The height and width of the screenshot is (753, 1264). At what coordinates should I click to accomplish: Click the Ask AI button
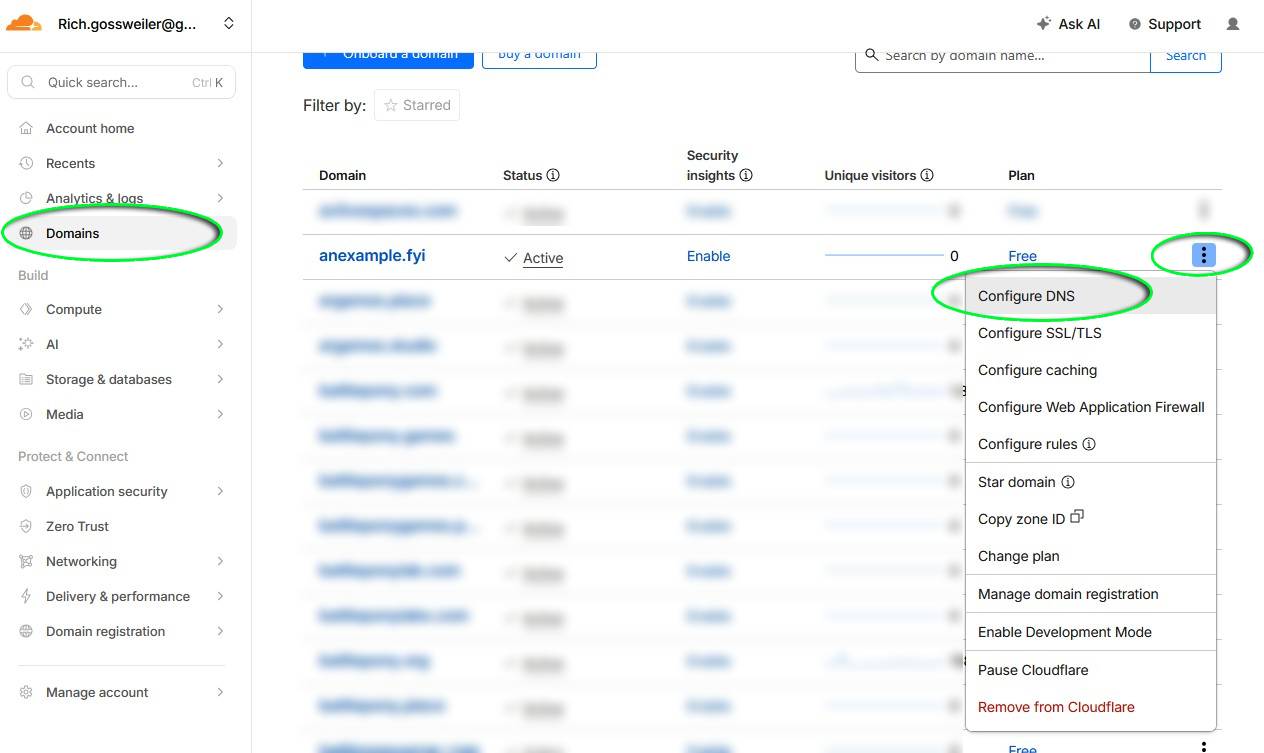click(1068, 24)
